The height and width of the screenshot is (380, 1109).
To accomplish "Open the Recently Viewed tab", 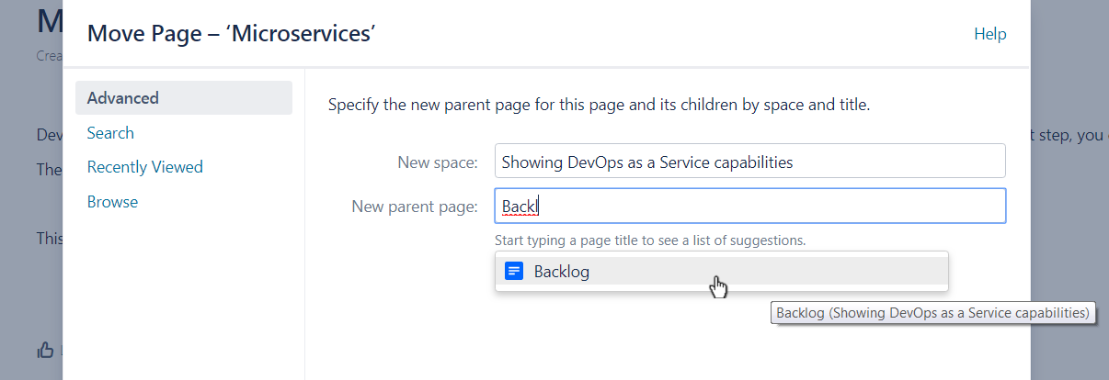I will [x=145, y=167].
